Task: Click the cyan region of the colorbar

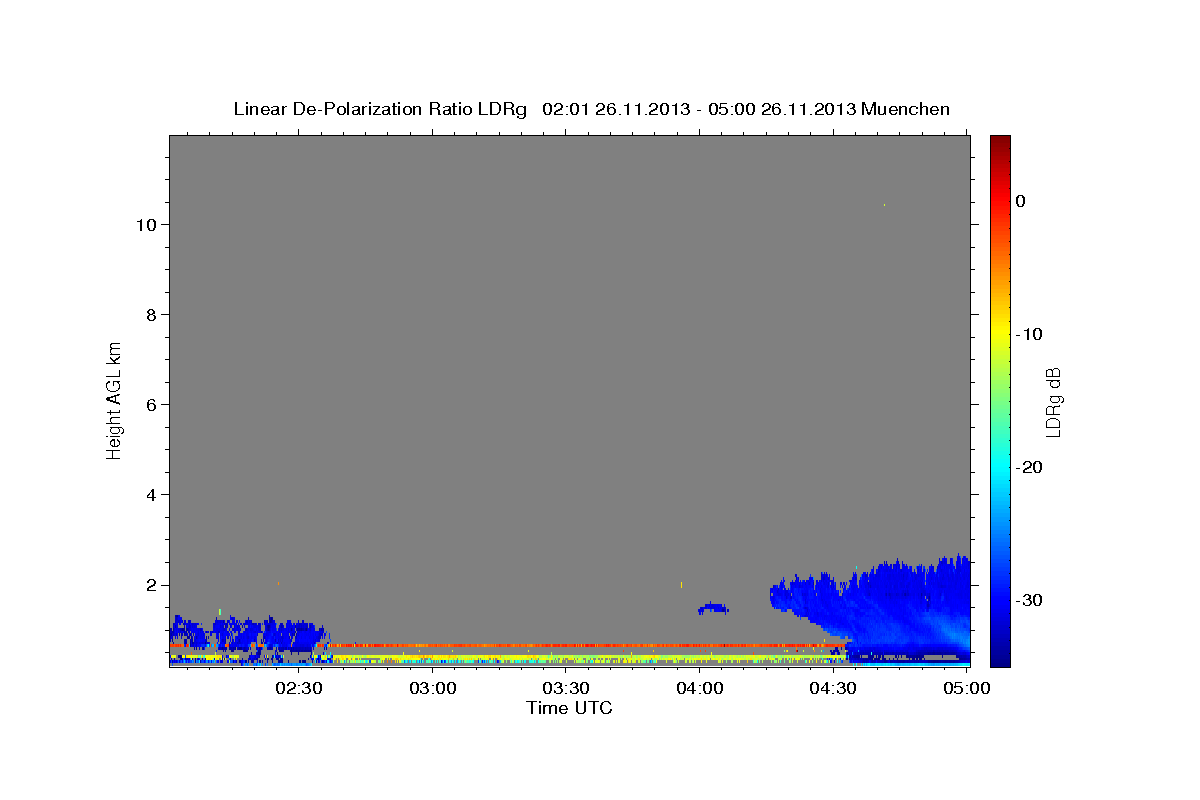Action: pyautogui.click(x=1000, y=465)
